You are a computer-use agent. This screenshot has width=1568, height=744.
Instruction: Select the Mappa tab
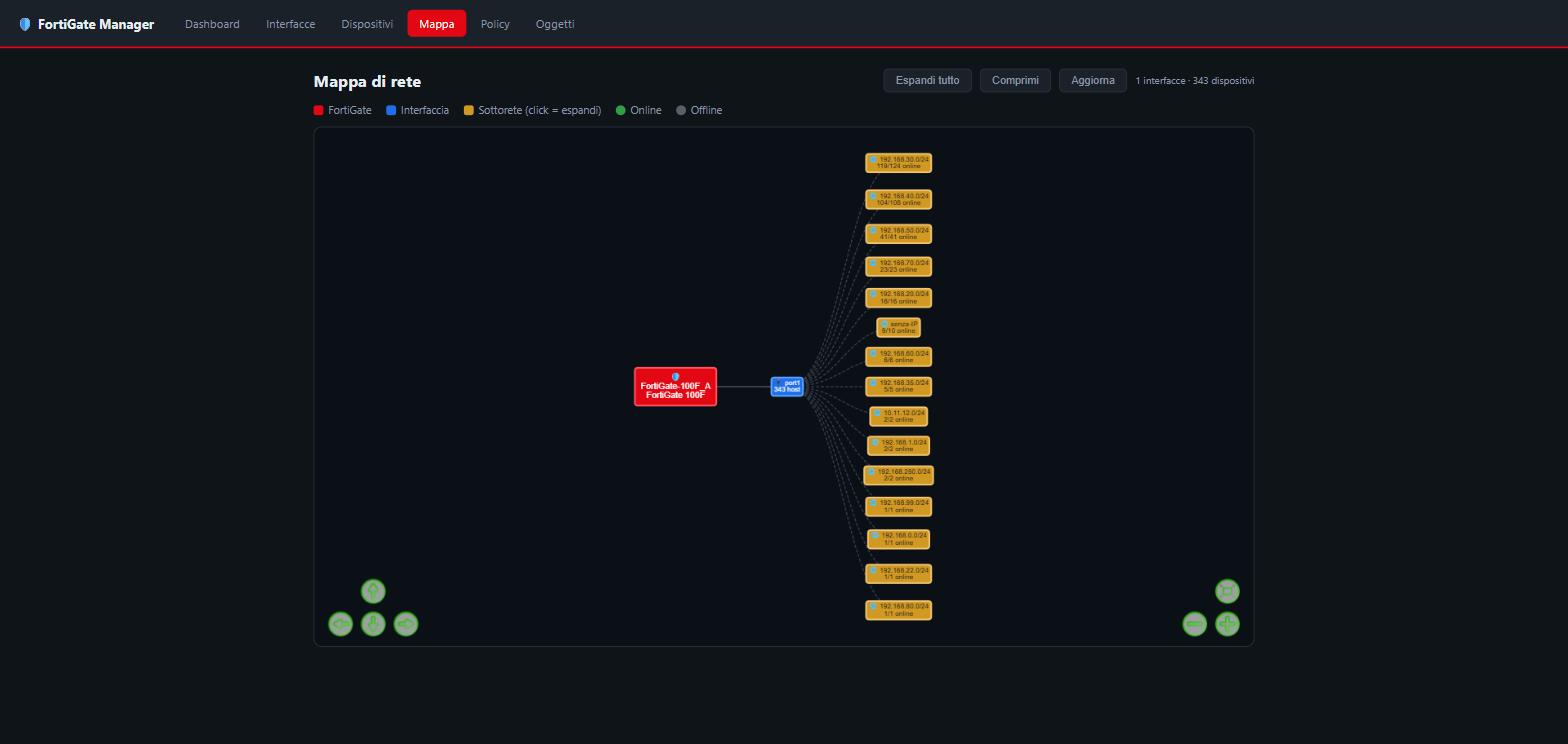pos(437,24)
